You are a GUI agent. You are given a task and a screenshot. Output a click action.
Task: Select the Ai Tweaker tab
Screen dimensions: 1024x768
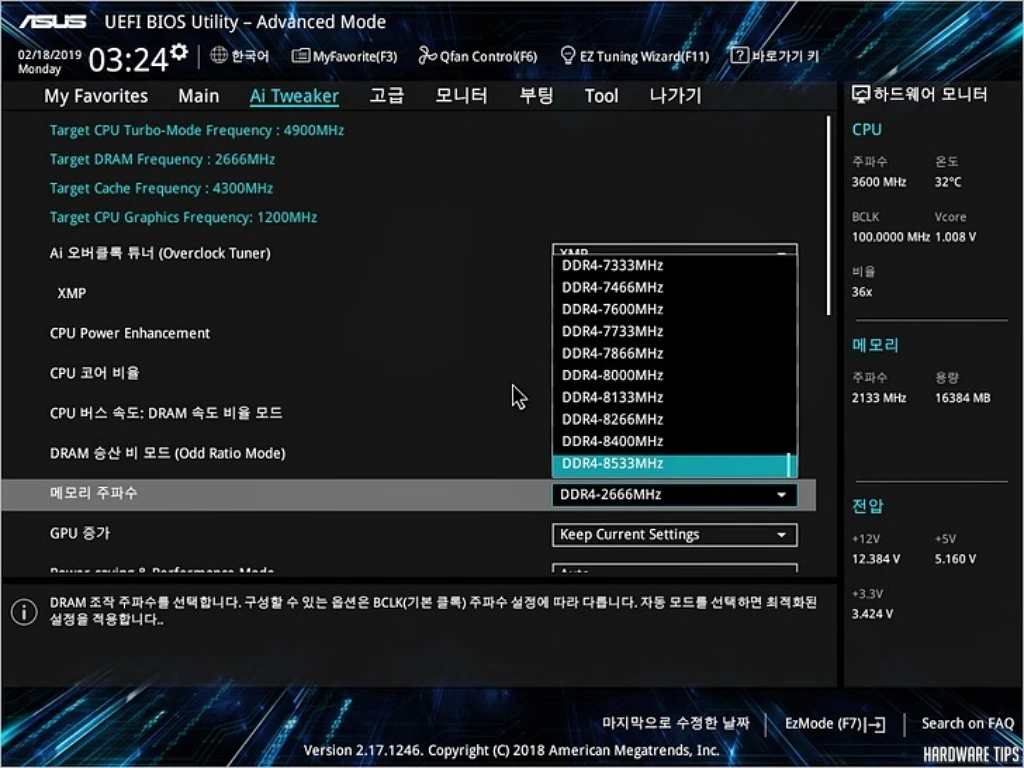(294, 96)
